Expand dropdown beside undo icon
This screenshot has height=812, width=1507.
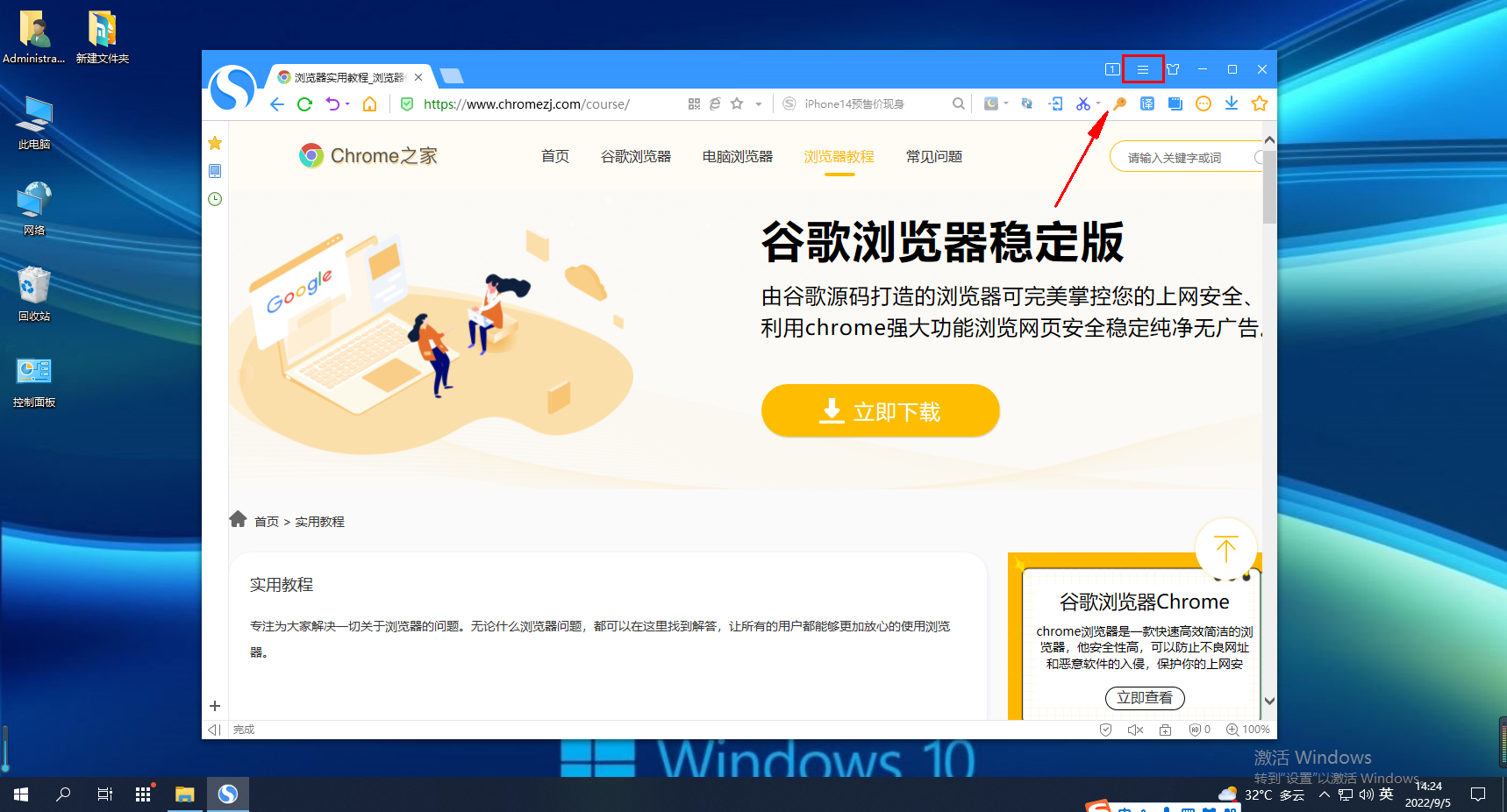tap(347, 103)
